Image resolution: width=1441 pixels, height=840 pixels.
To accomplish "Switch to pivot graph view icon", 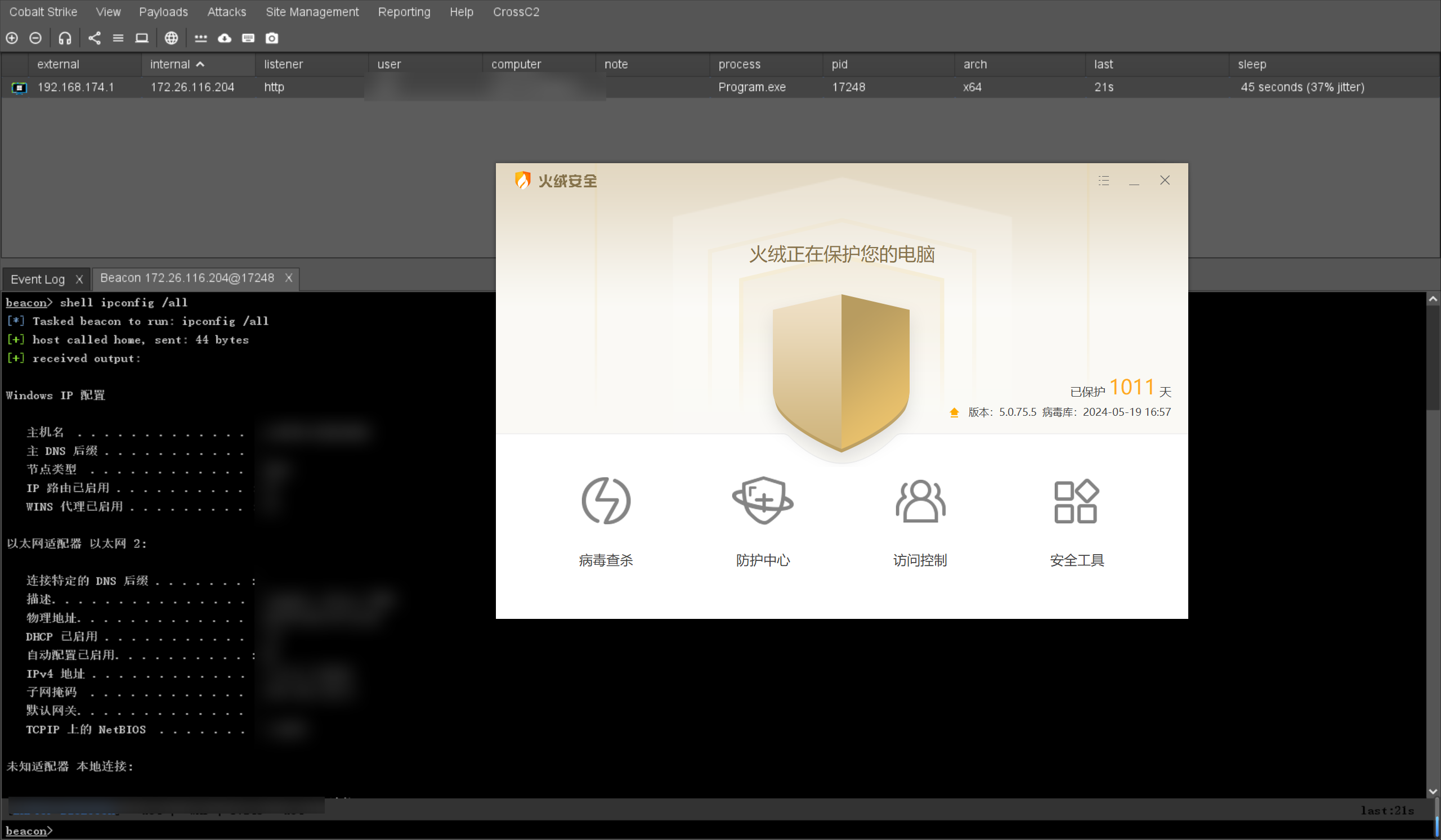I will click(95, 38).
